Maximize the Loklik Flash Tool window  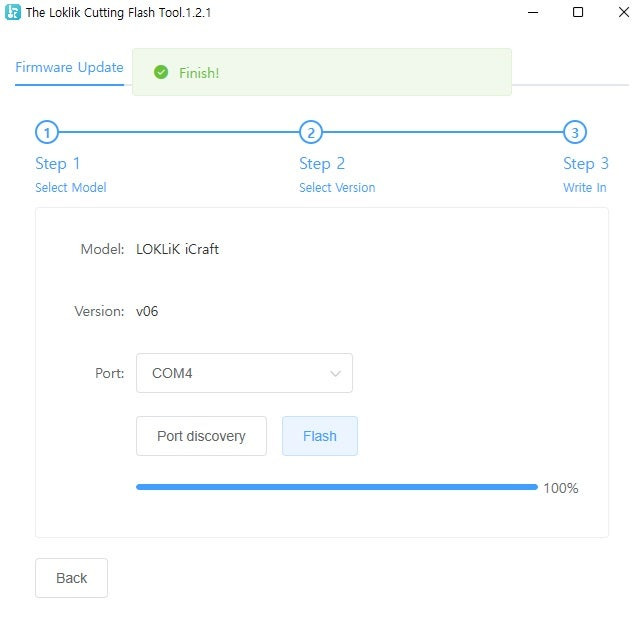pyautogui.click(x=578, y=12)
